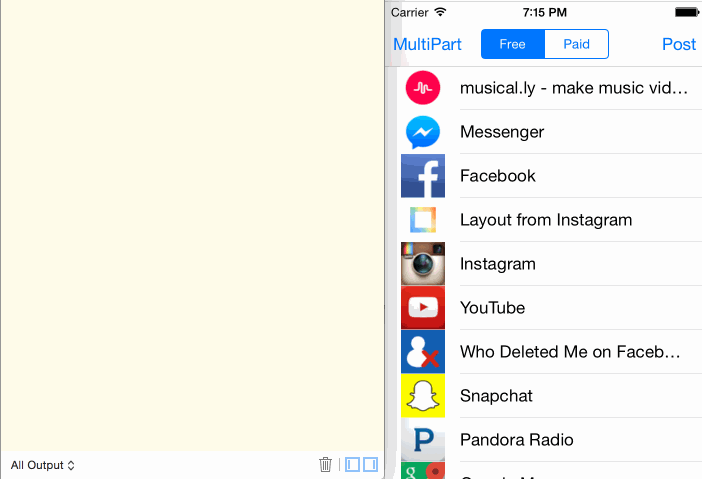
Task: Switch to the Paid segment
Action: (x=577, y=44)
